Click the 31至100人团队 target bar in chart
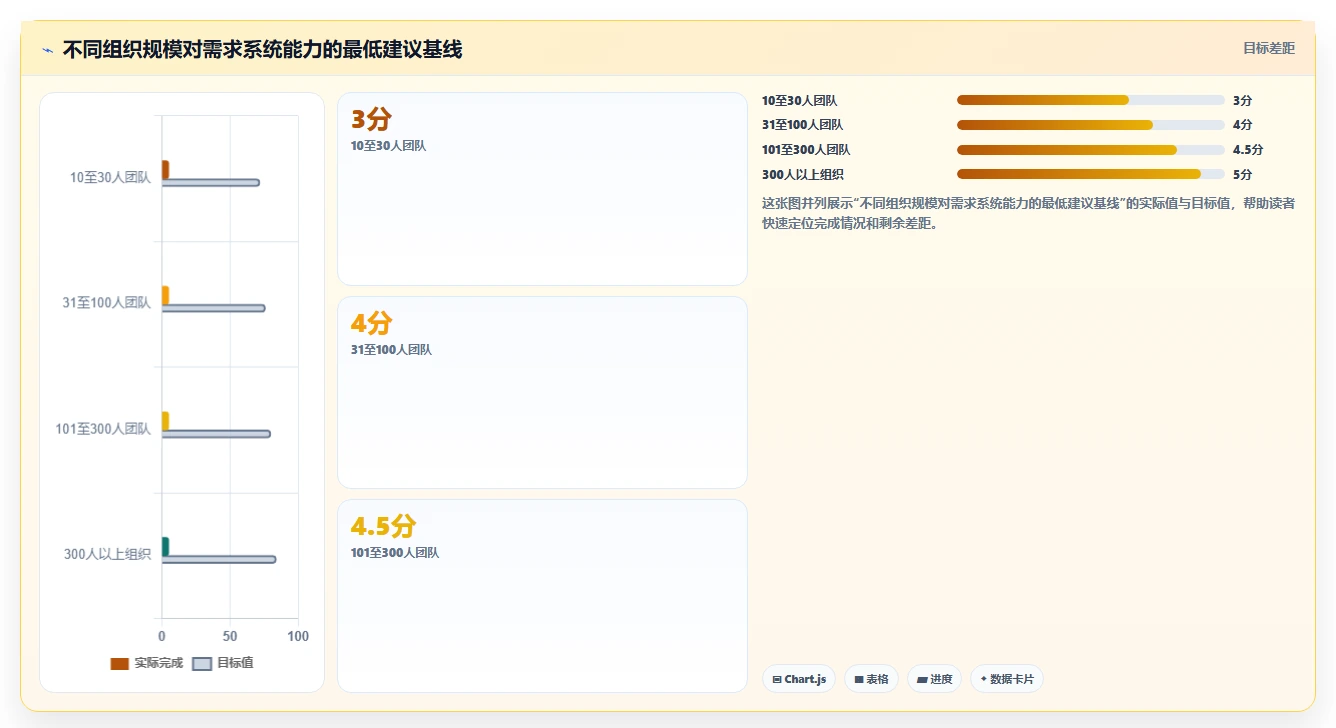 [213, 308]
